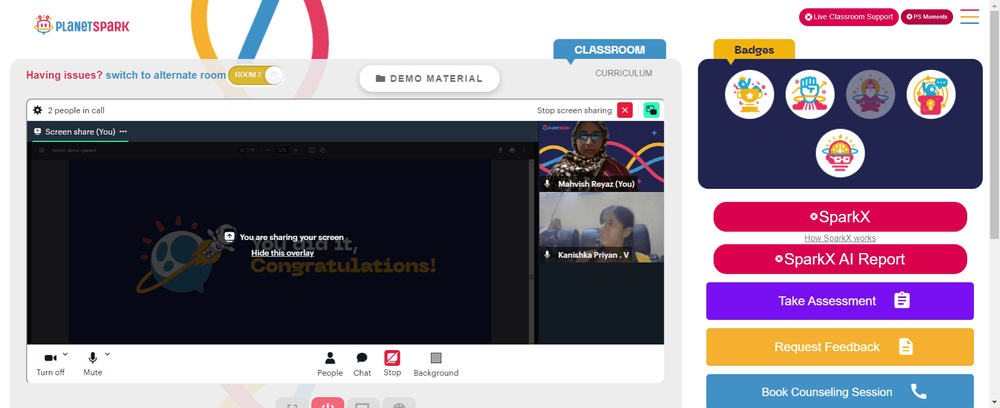The image size is (1000, 408).
Task: Select the brain lightbulb badge
Action: pos(840,153)
